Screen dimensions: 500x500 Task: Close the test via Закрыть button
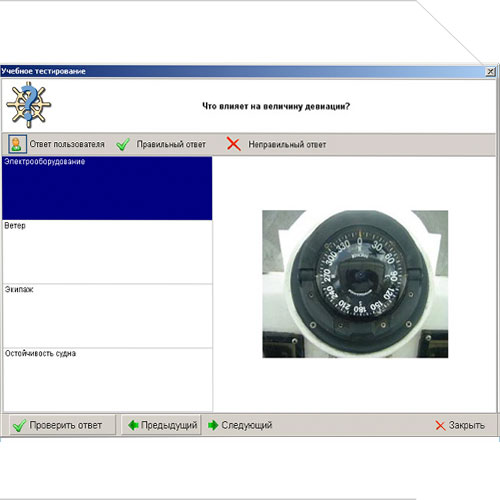[460, 425]
